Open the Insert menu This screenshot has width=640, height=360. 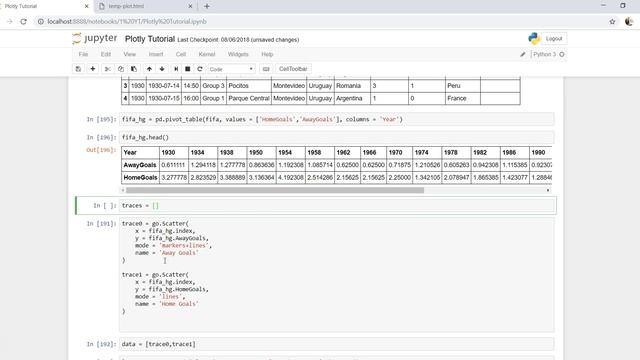(156, 54)
